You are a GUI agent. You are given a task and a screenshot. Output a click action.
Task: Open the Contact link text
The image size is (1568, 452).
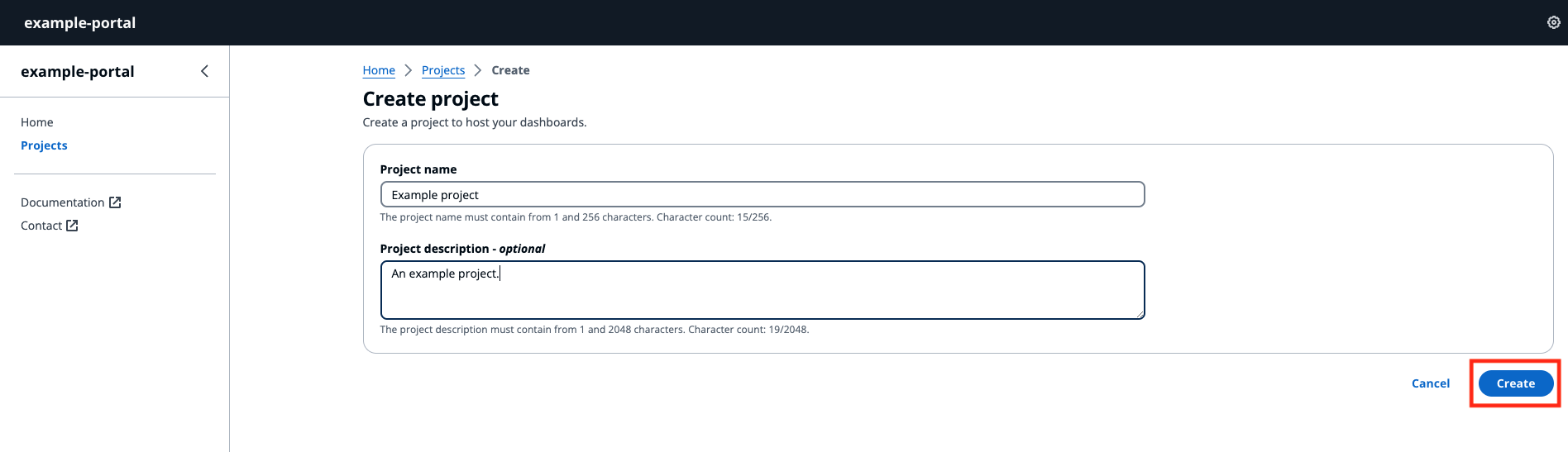point(41,226)
